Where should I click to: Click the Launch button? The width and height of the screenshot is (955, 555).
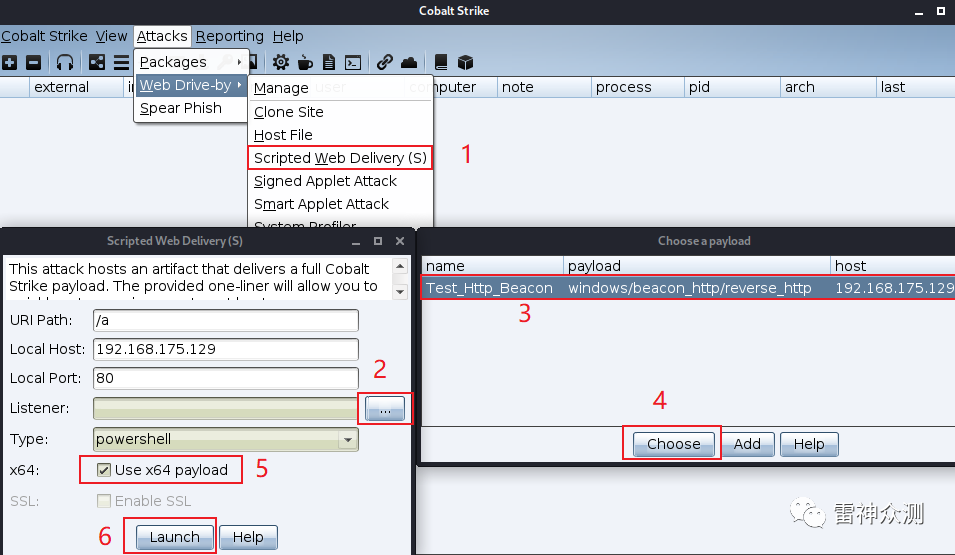tap(174, 537)
